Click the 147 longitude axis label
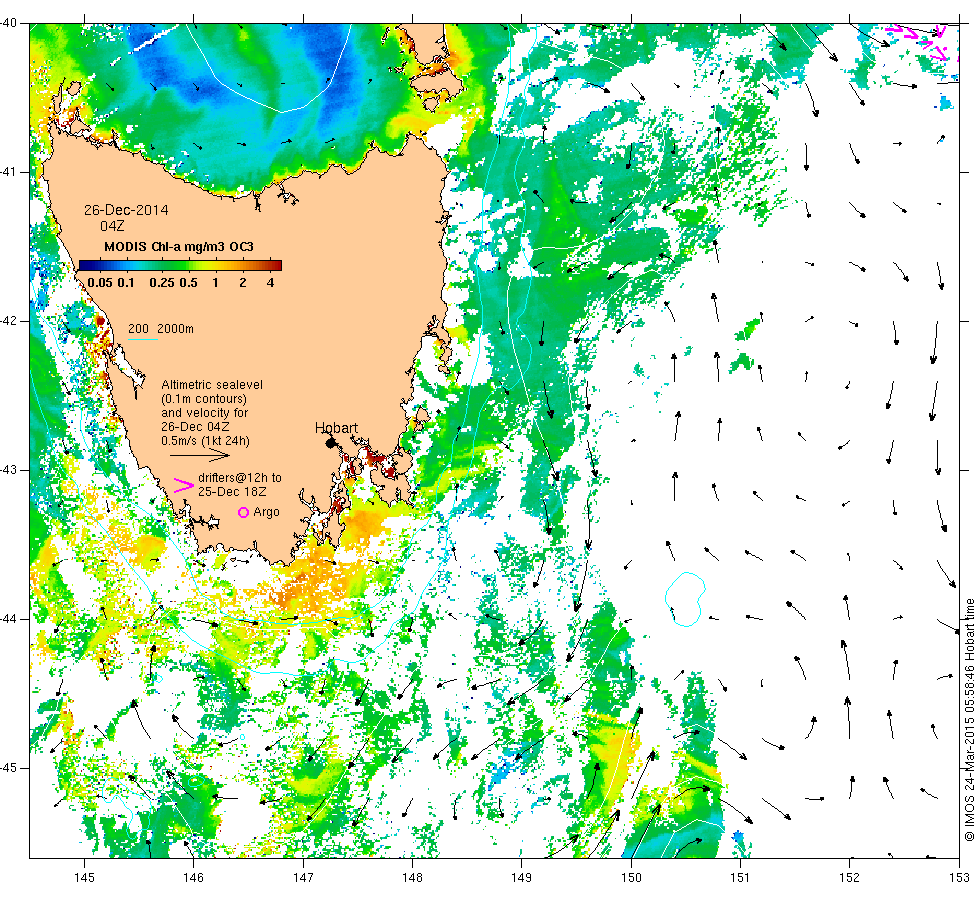The height and width of the screenshot is (900, 980). [x=303, y=878]
